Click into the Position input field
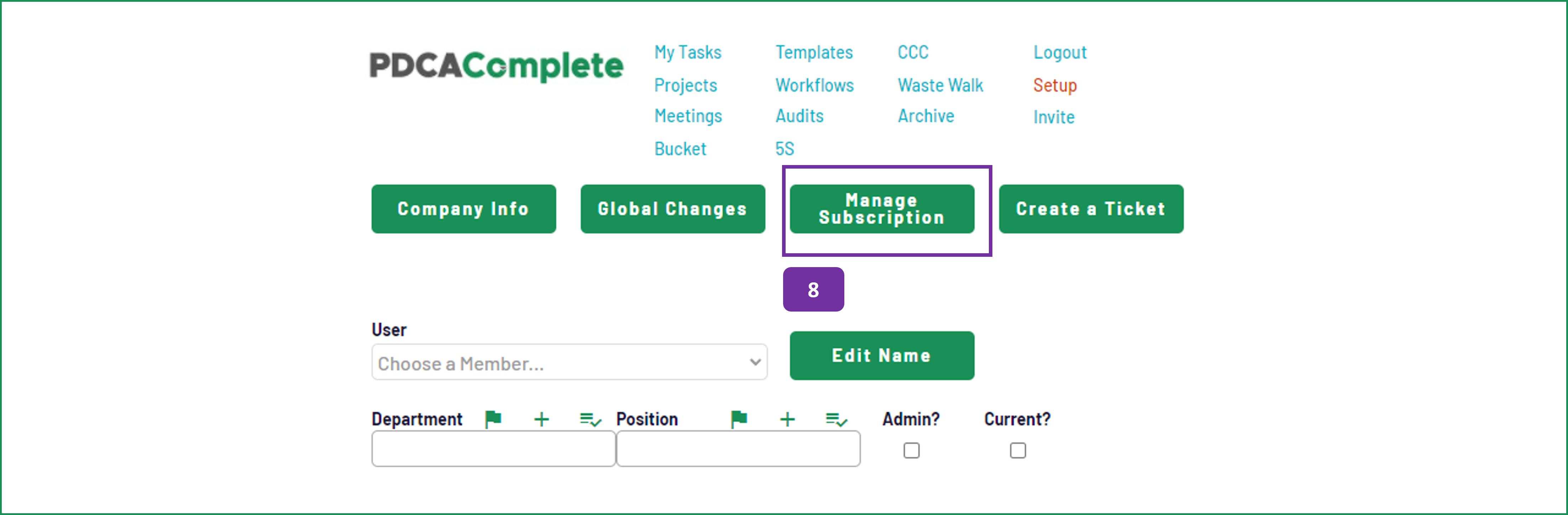Image resolution: width=1568 pixels, height=515 pixels. pyautogui.click(x=738, y=449)
